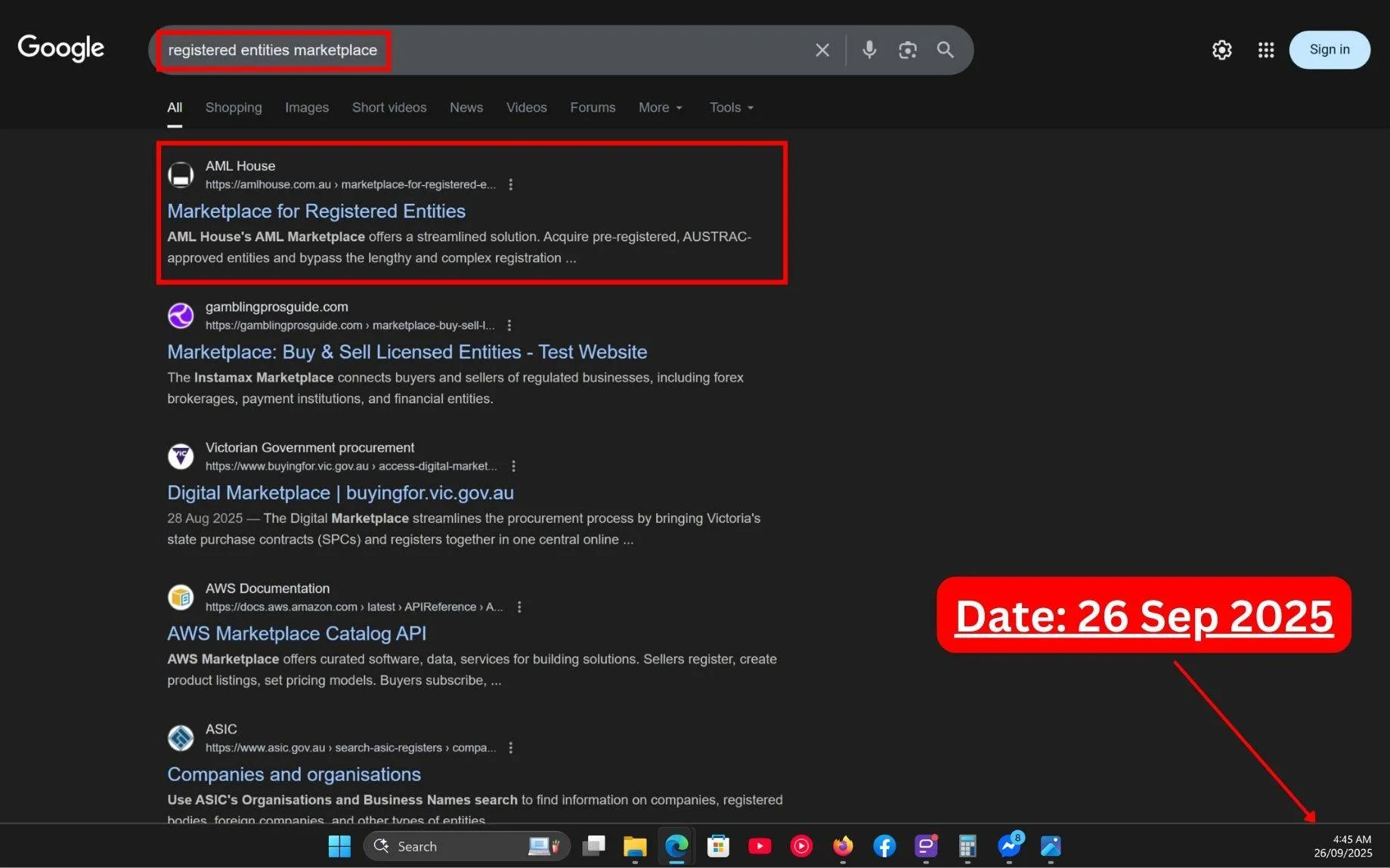1390x868 pixels.
Task: Open options for the AML House result
Action: click(511, 184)
